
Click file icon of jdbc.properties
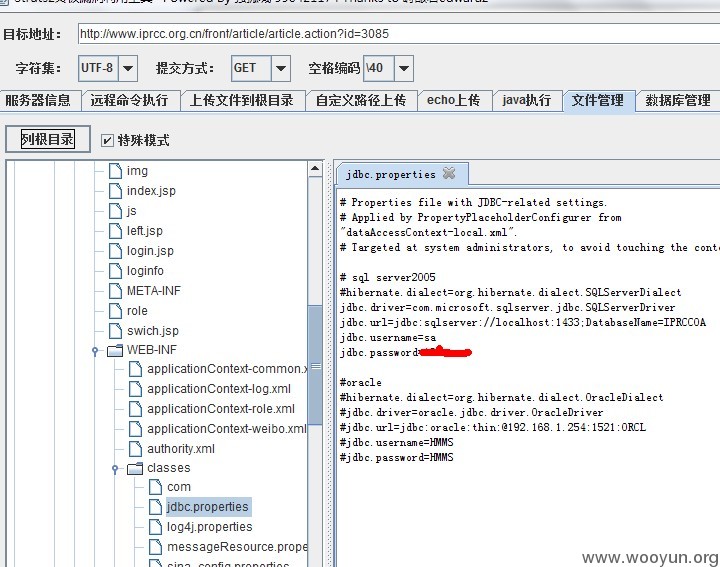[156, 507]
